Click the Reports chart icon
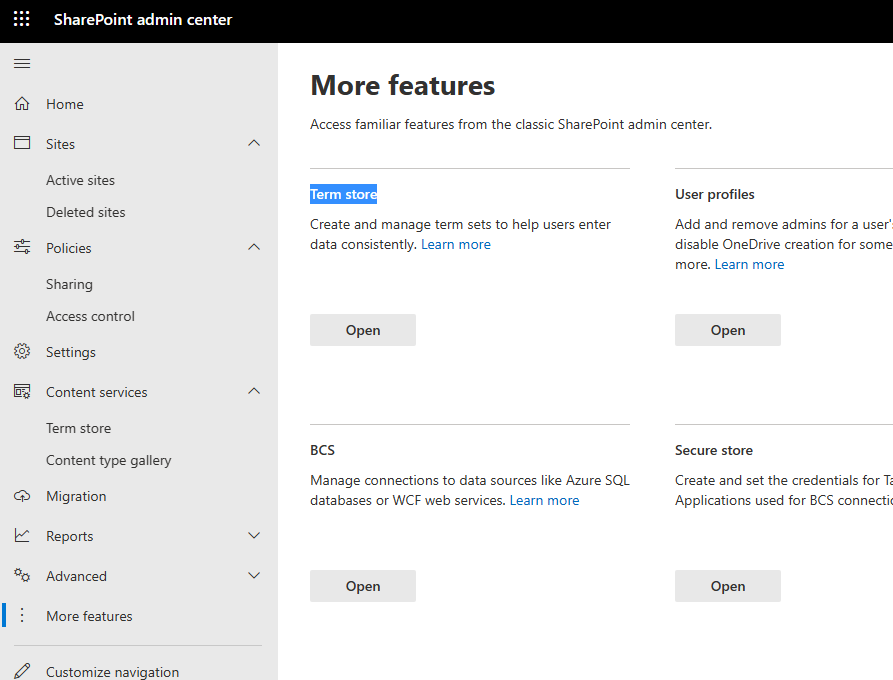893x680 pixels. tap(22, 535)
